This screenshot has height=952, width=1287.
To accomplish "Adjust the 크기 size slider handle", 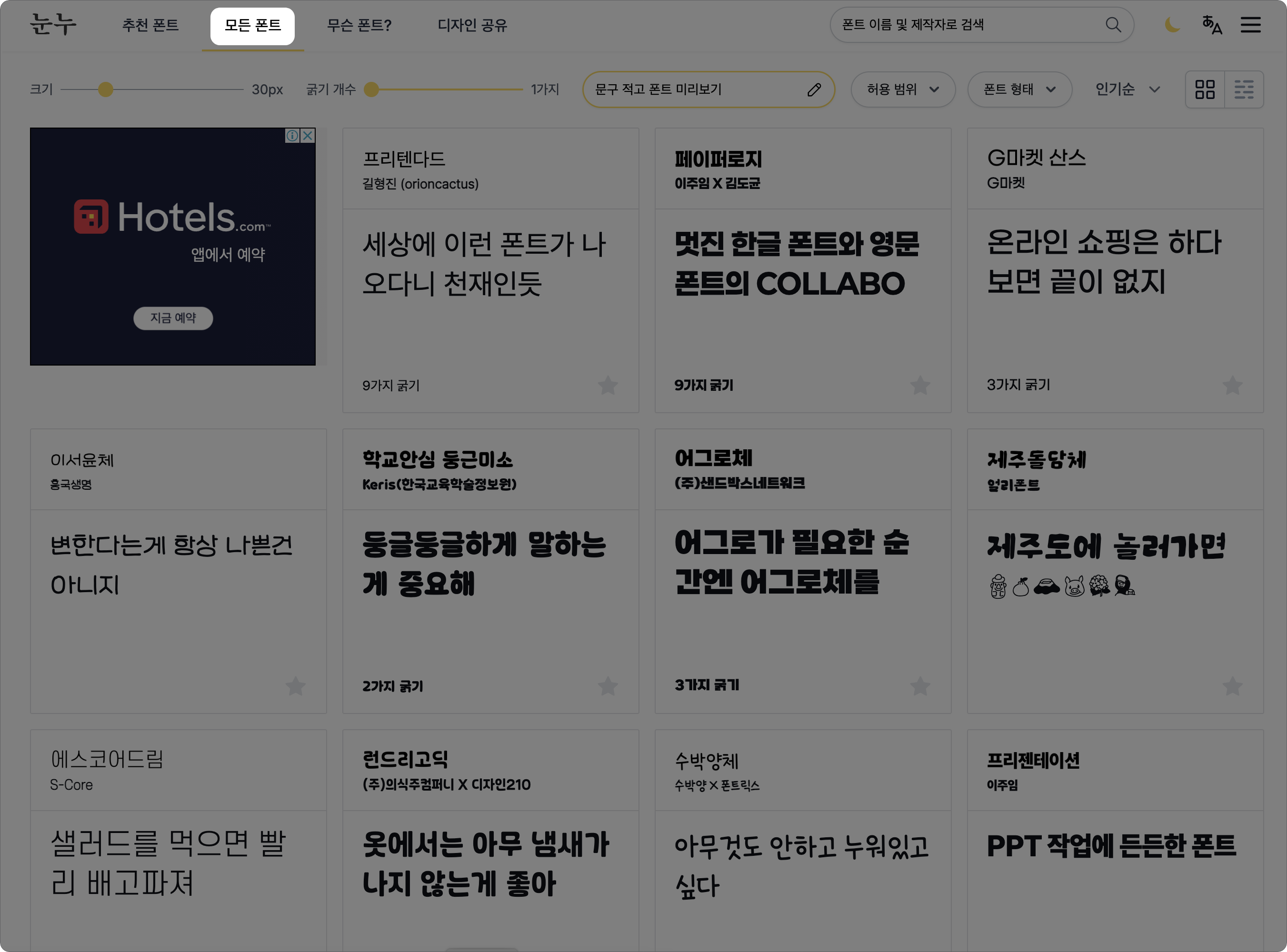I will tap(106, 89).
